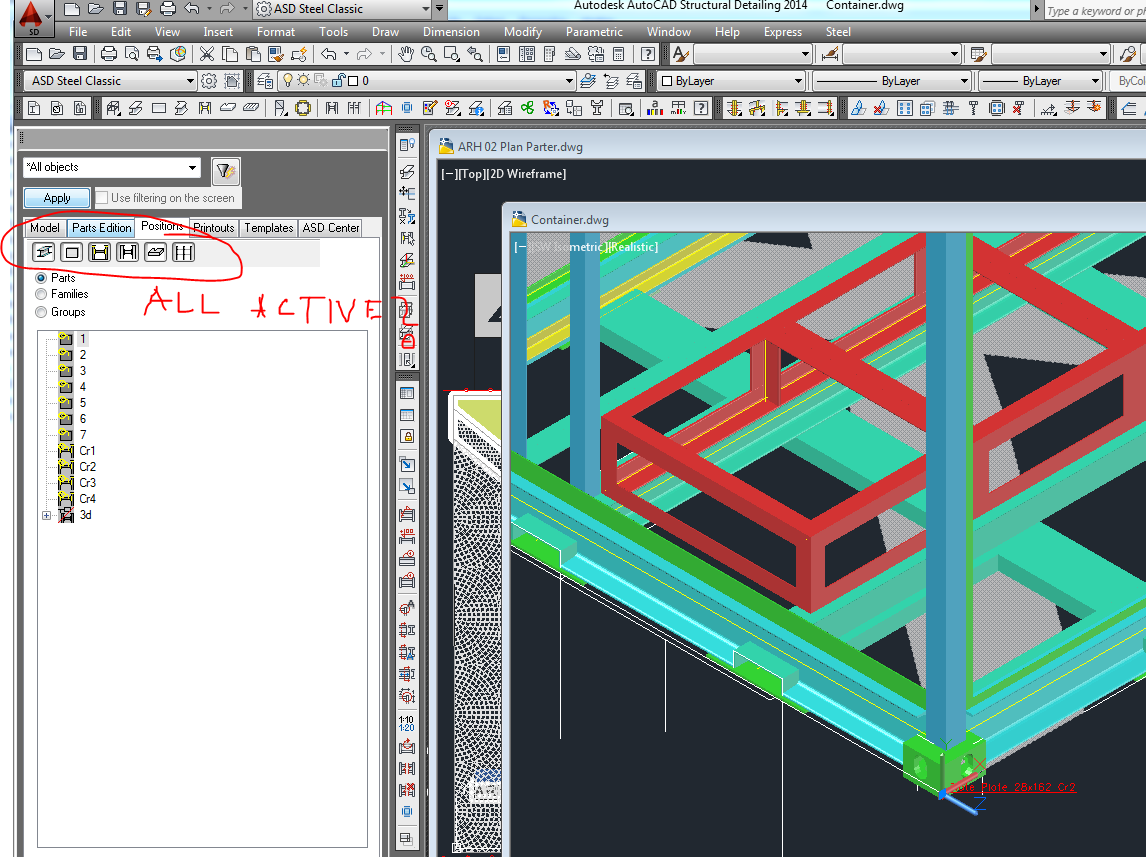Image resolution: width=1146 pixels, height=857 pixels.
Task: Expand the 3d tree node
Action: click(x=46, y=515)
